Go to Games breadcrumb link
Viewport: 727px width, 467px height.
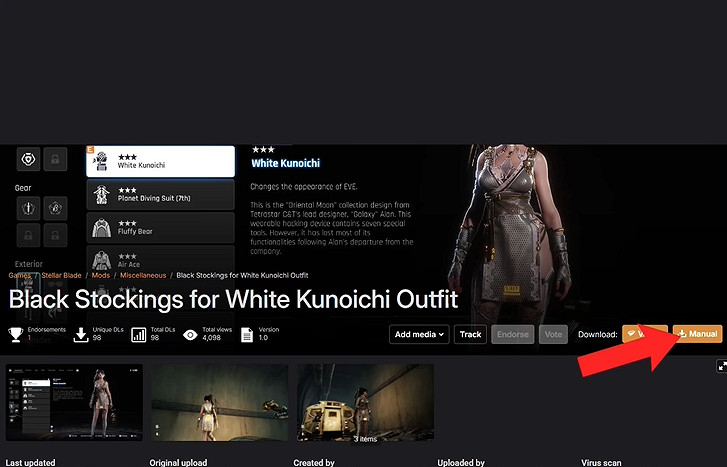(x=20, y=275)
